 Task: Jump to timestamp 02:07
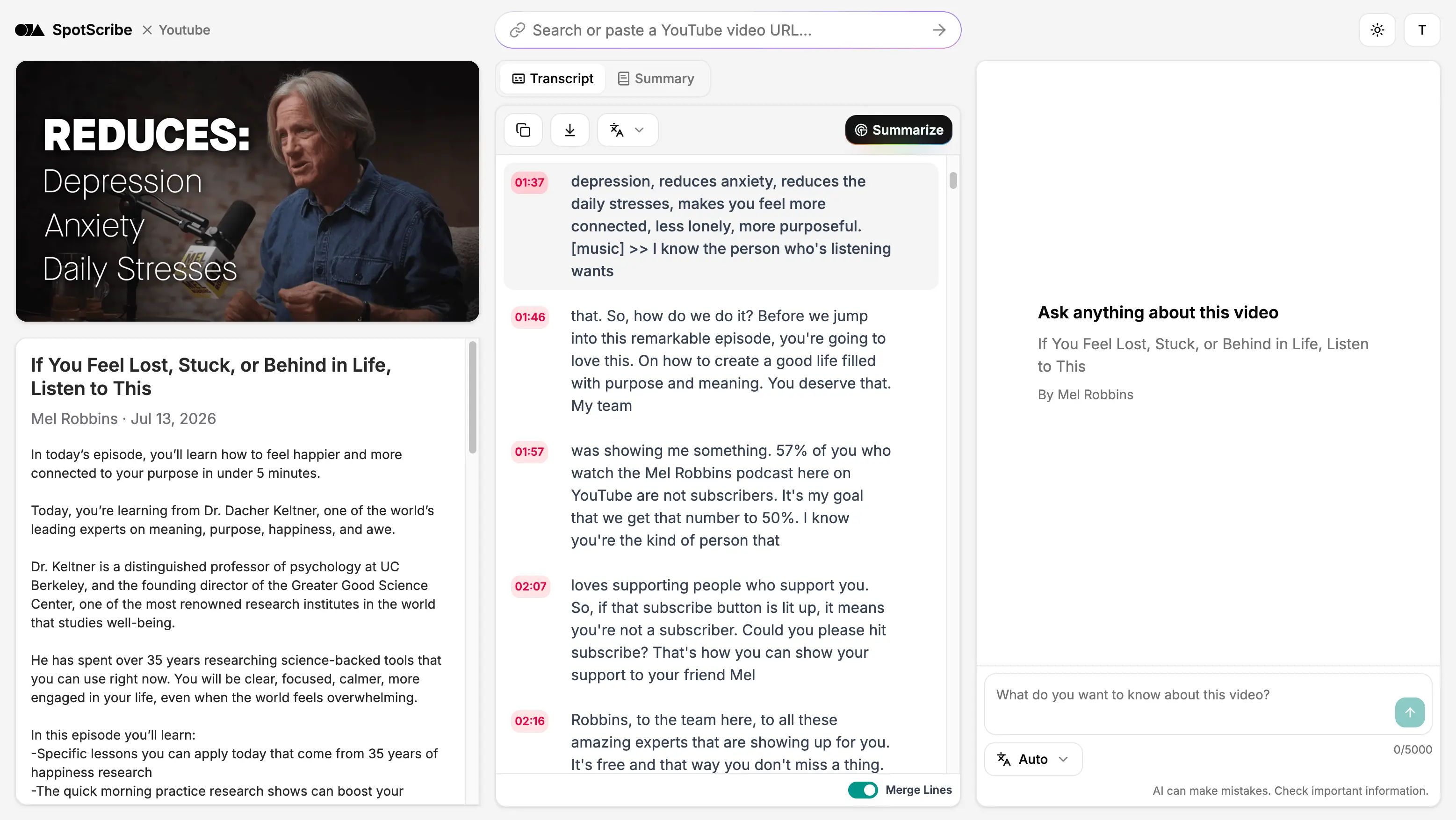(x=530, y=586)
